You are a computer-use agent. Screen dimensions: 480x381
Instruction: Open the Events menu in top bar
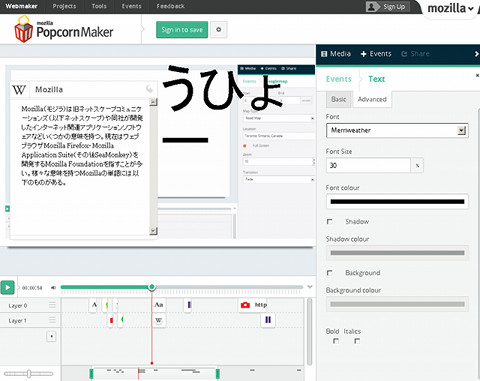131,6
